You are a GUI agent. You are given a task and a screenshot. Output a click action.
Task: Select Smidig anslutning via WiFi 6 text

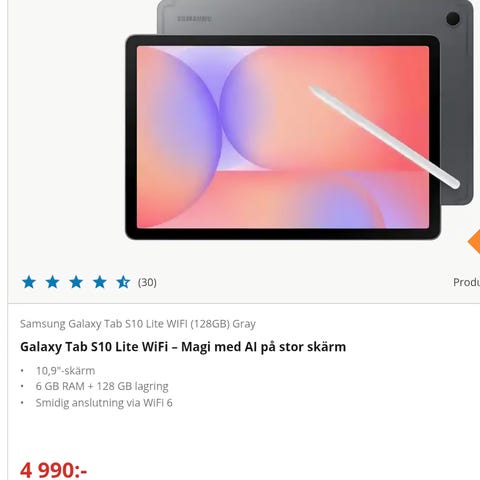tap(104, 403)
